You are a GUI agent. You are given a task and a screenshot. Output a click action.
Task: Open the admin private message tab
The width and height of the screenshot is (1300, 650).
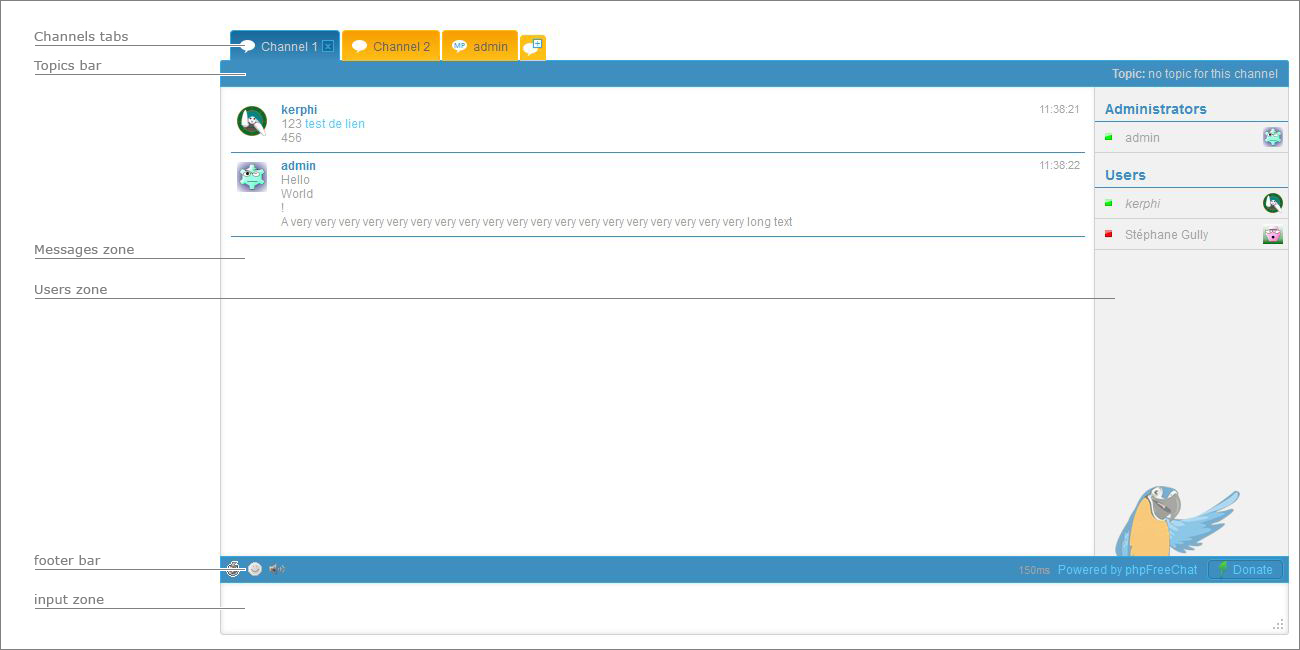point(480,46)
